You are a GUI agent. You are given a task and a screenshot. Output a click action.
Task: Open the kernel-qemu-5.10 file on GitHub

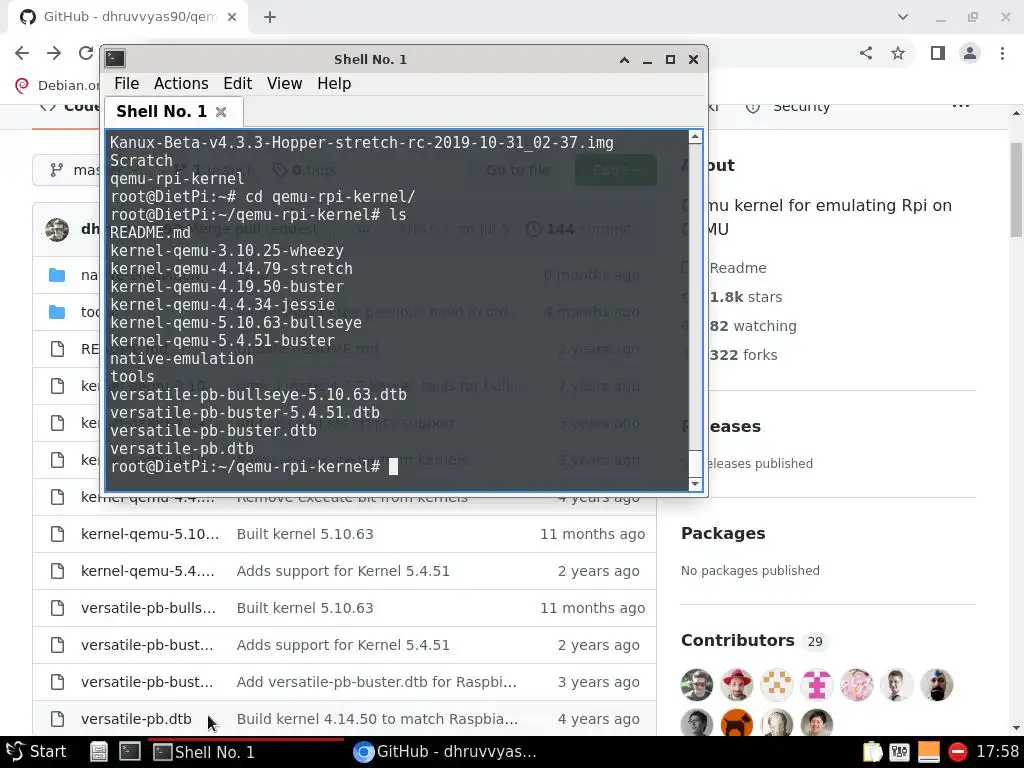click(150, 534)
